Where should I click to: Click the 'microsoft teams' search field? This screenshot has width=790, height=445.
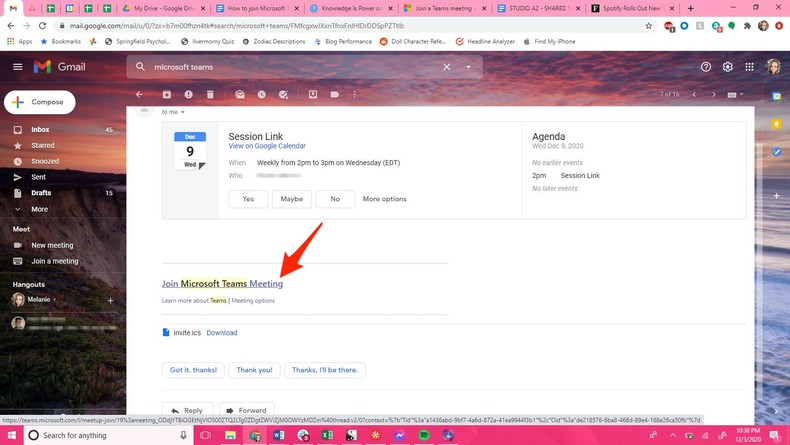pyautogui.click(x=290, y=67)
